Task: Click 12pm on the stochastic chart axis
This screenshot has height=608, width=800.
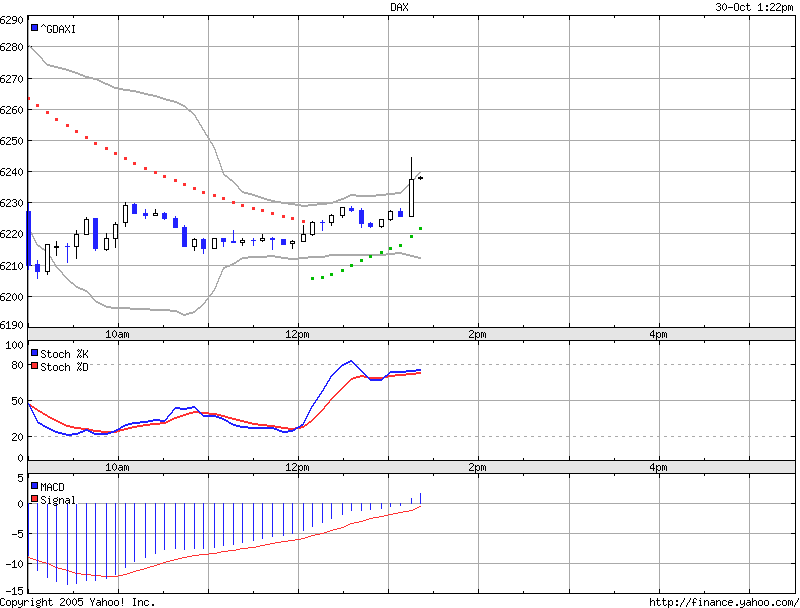Action: click(x=297, y=467)
